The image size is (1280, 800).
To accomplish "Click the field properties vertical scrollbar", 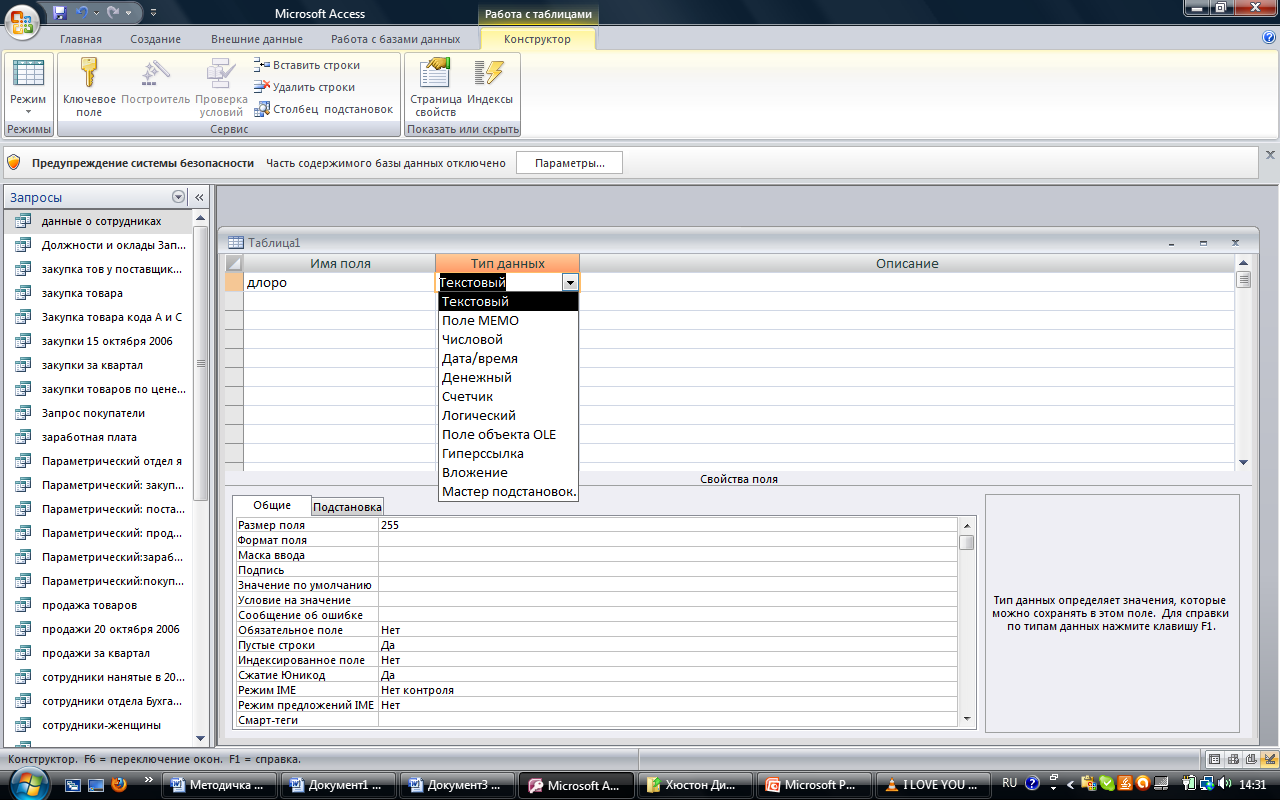I will pyautogui.click(x=967, y=621).
